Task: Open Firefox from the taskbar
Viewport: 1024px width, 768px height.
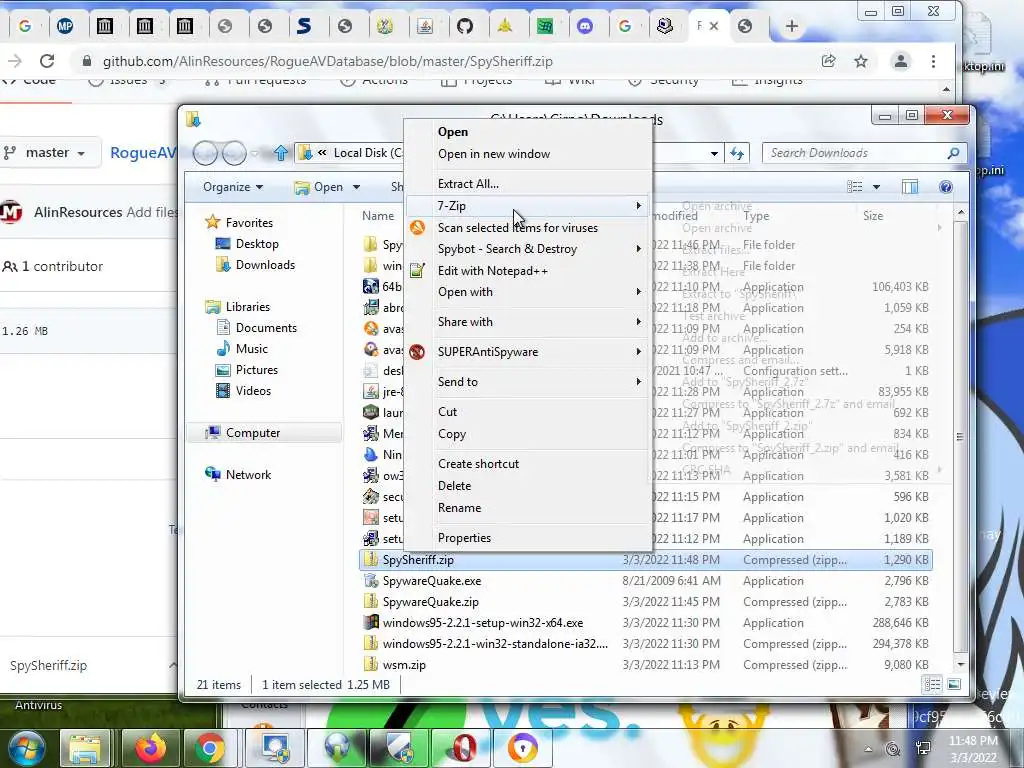Action: [150, 748]
